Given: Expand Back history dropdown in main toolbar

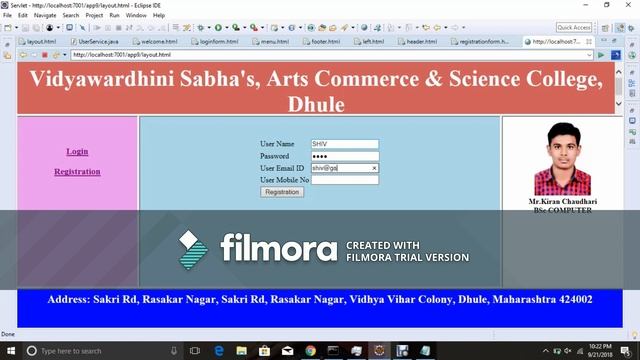Looking at the screenshot, I should point(446,28).
